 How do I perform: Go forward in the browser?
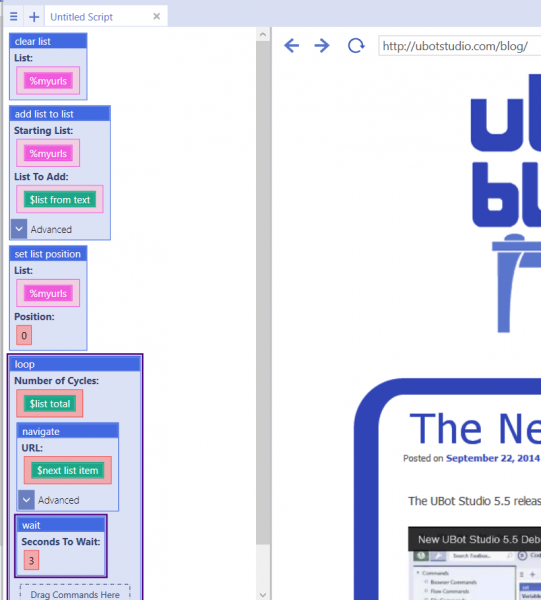[x=322, y=46]
